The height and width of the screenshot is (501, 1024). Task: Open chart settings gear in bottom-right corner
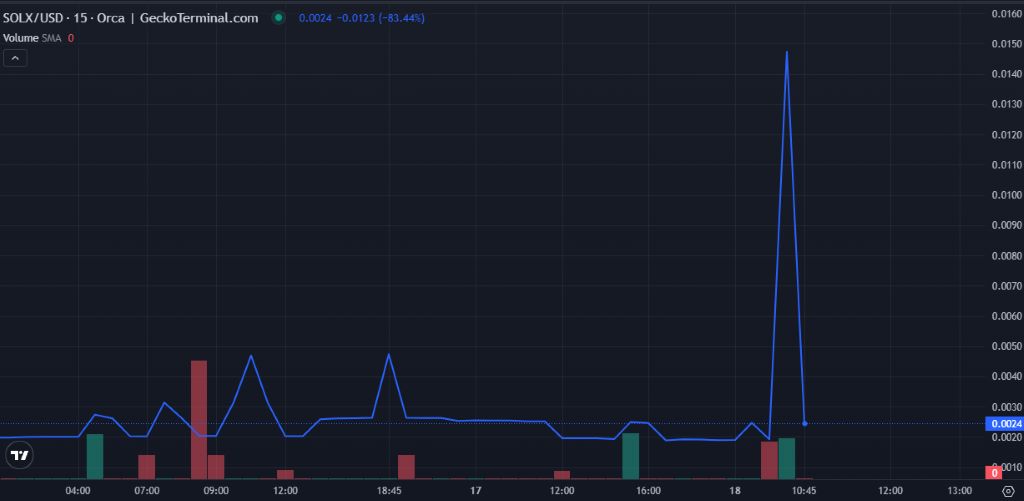(1006, 491)
